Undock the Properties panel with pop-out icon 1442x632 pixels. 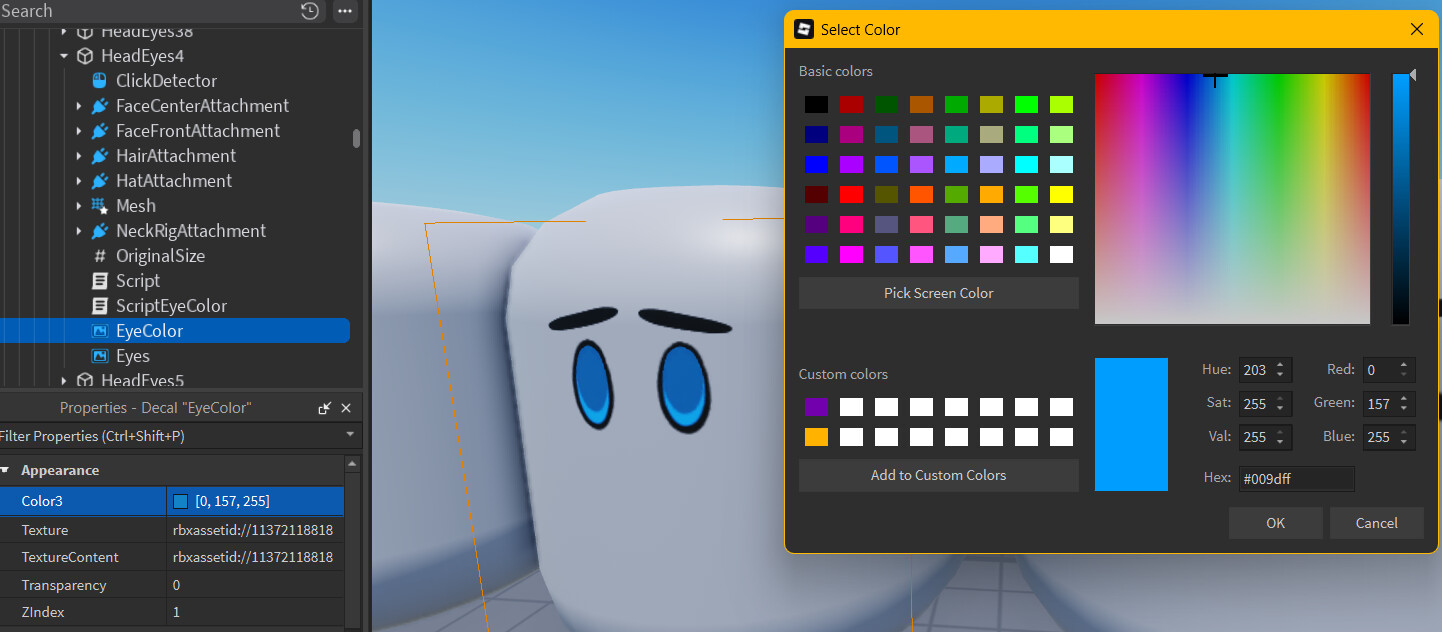point(324,408)
